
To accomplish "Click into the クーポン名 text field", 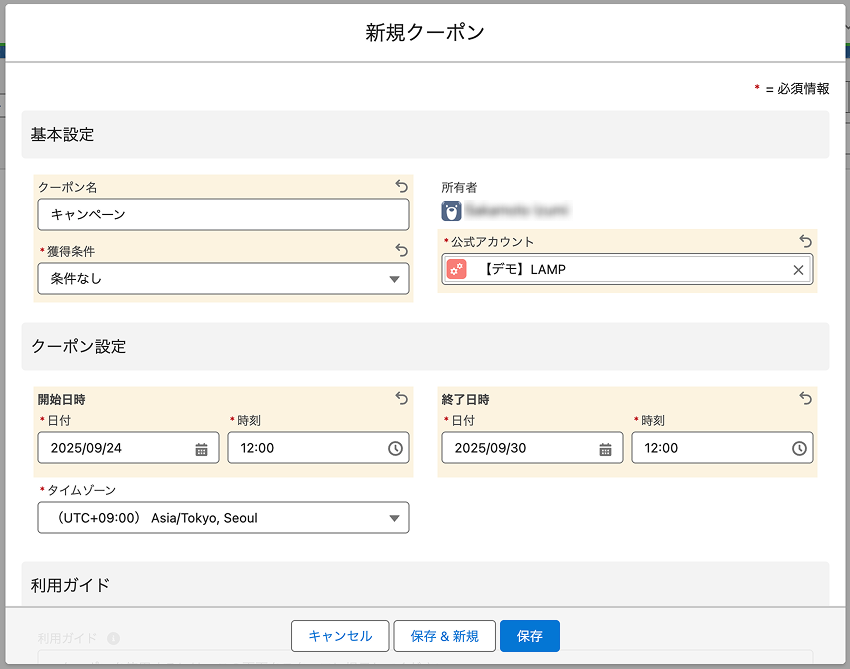I will coord(223,215).
